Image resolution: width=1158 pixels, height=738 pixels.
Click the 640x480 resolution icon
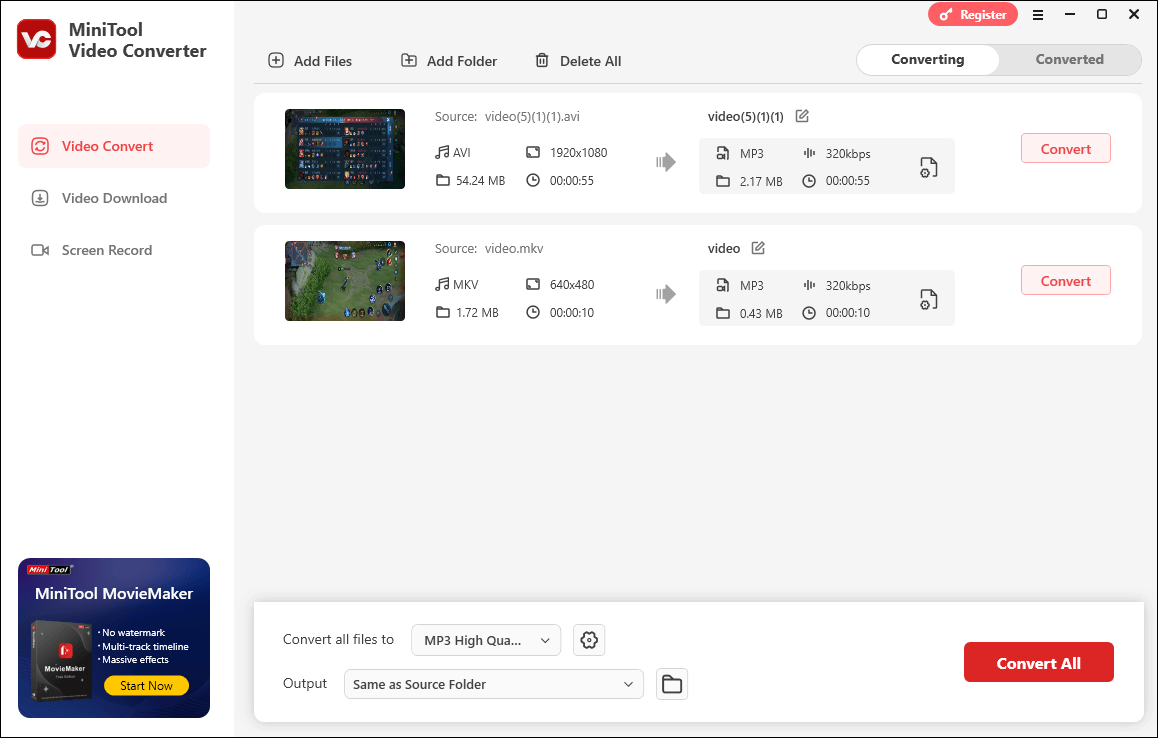533,284
